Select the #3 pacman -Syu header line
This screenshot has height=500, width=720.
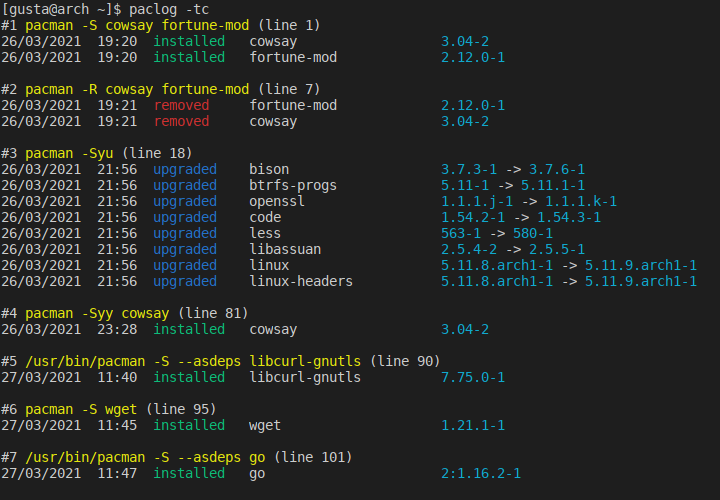point(96,153)
